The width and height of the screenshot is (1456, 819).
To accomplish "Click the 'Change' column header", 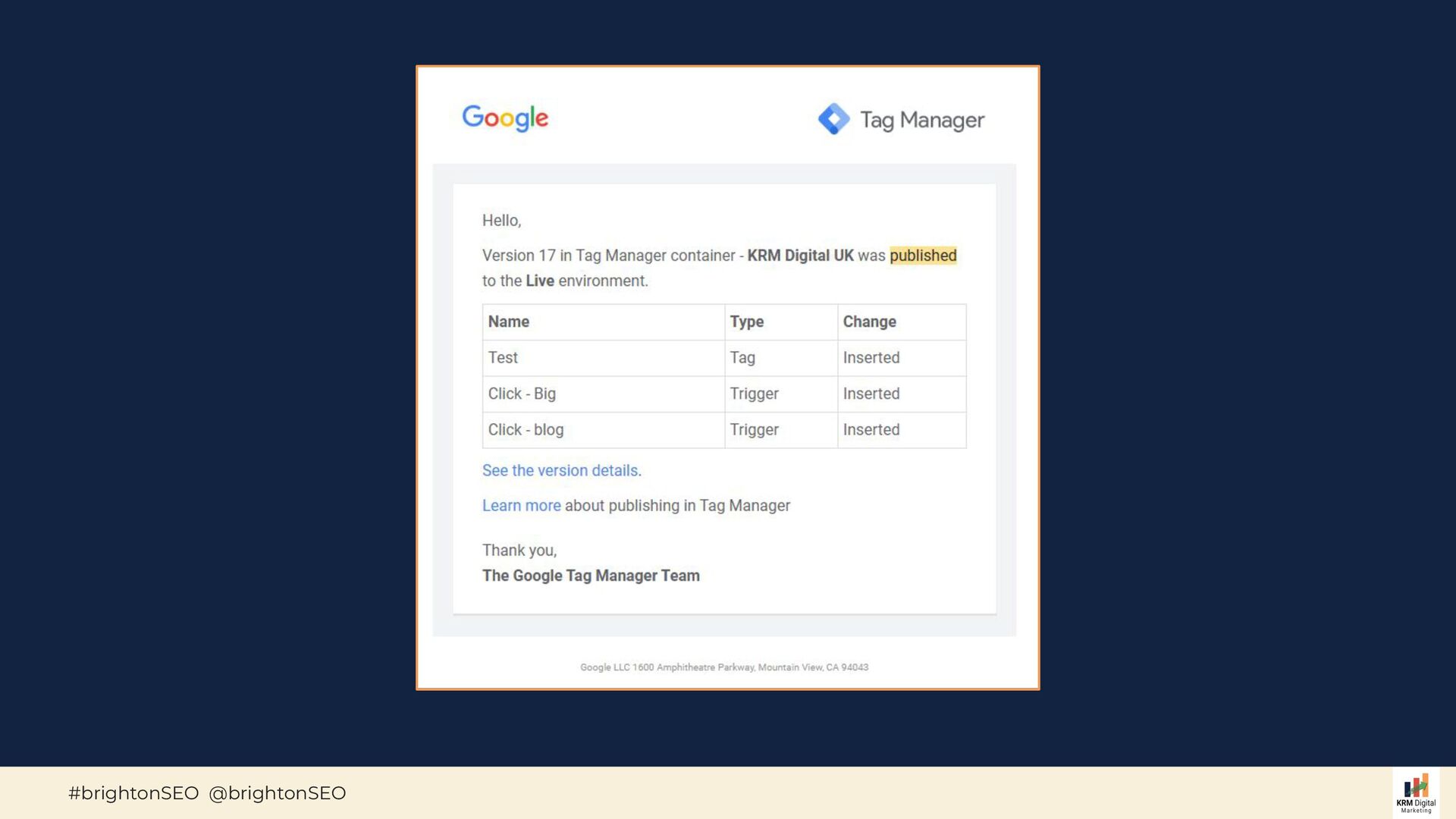I will [869, 322].
